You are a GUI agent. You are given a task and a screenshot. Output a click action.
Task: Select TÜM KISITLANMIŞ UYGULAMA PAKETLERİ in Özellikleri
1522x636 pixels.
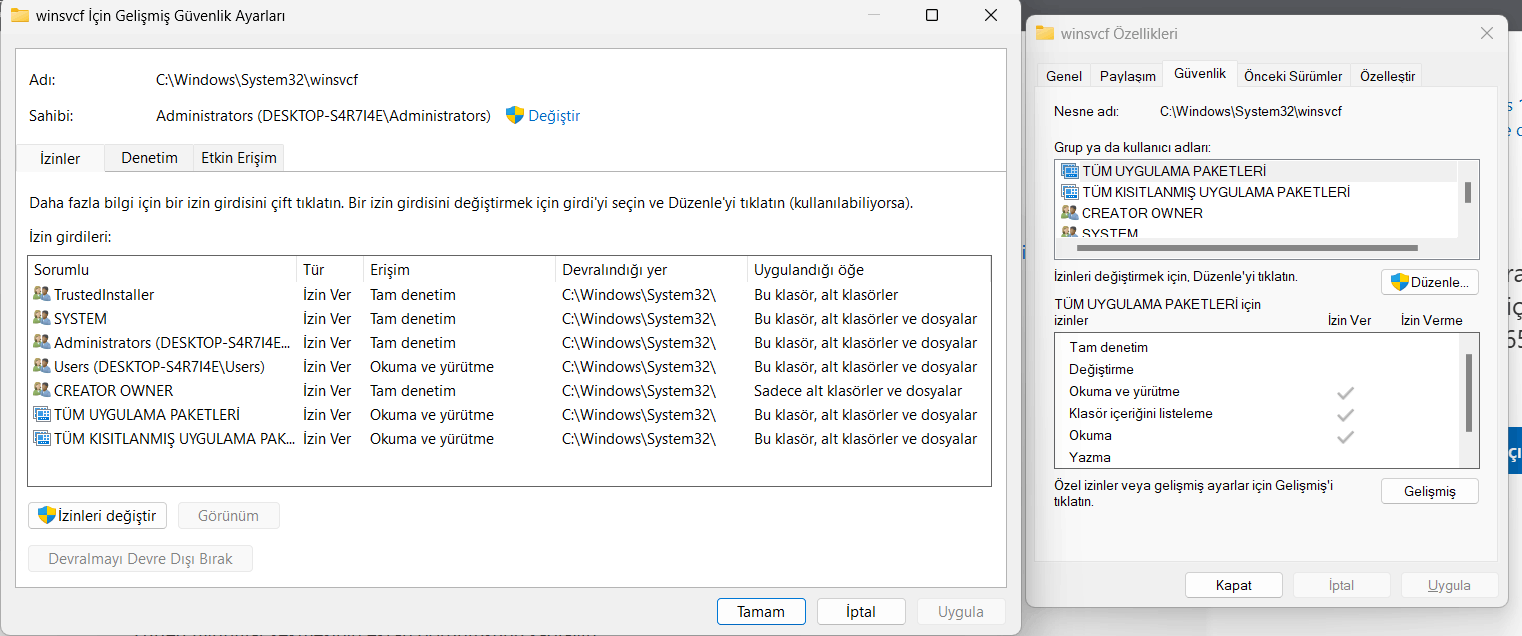1258,192
